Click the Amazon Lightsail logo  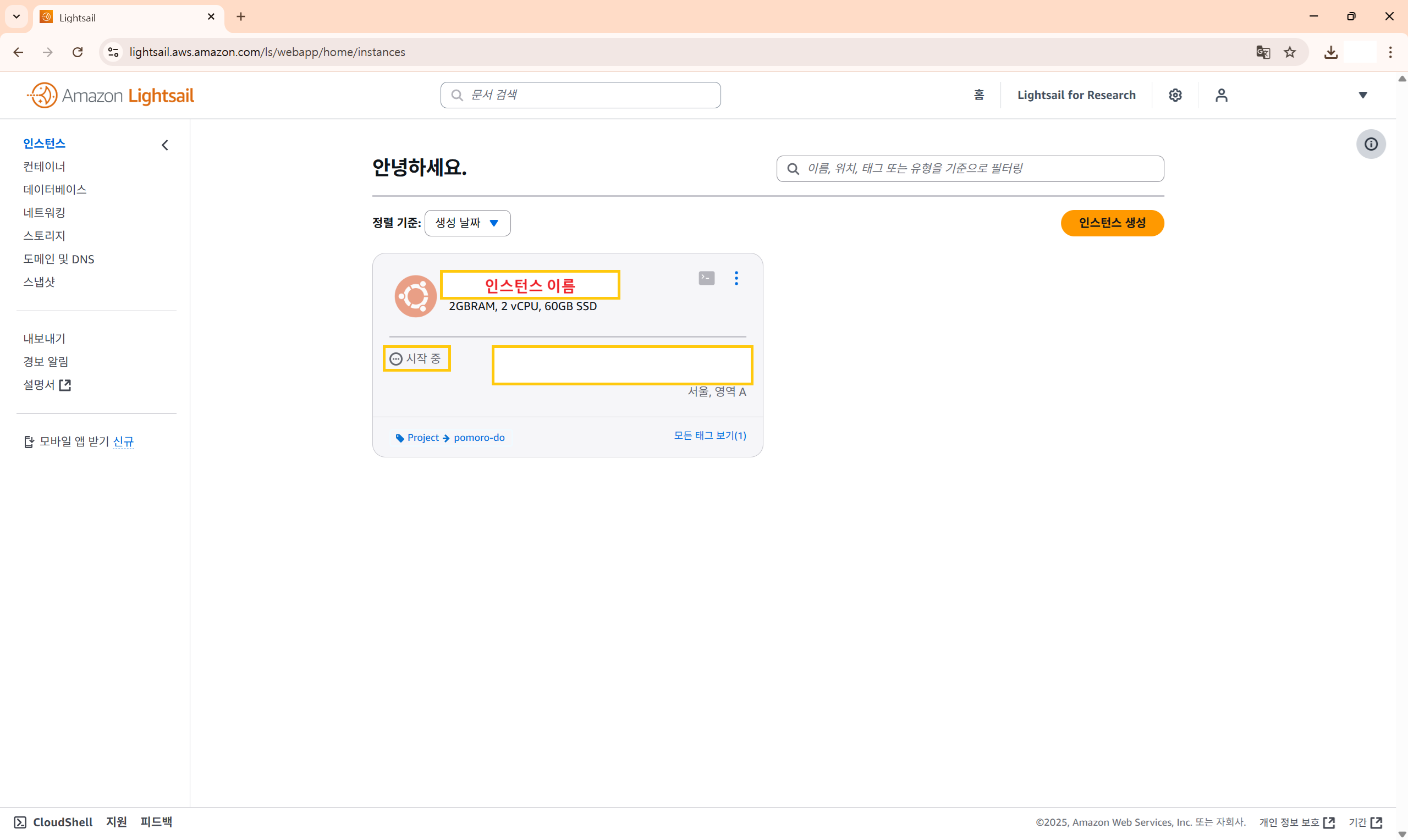pyautogui.click(x=111, y=95)
